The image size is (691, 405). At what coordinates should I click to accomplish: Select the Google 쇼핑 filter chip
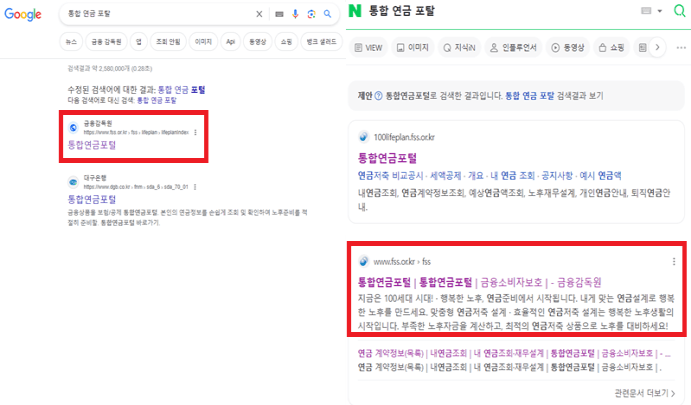[x=286, y=42]
